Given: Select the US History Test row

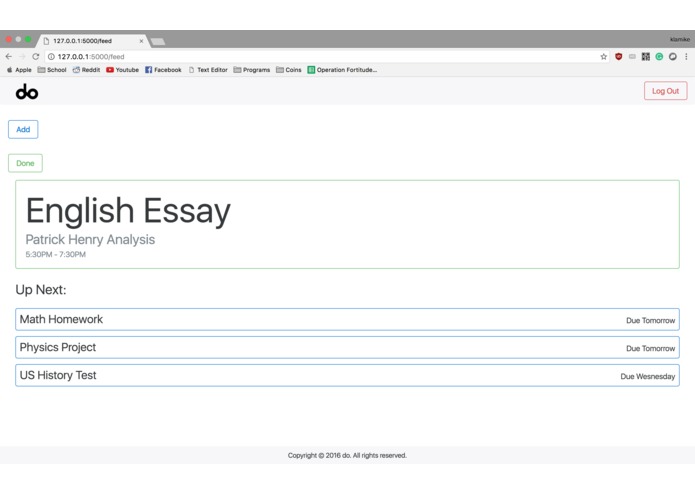Looking at the screenshot, I should click(x=347, y=375).
